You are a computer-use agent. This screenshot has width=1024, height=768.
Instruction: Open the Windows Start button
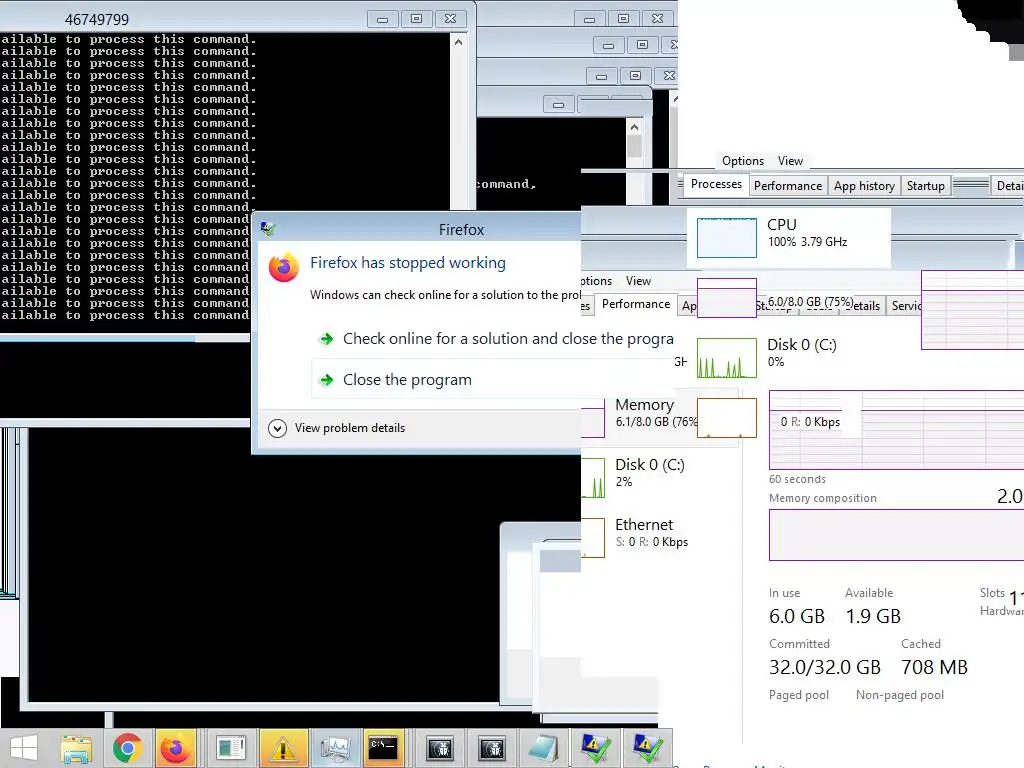coord(24,748)
